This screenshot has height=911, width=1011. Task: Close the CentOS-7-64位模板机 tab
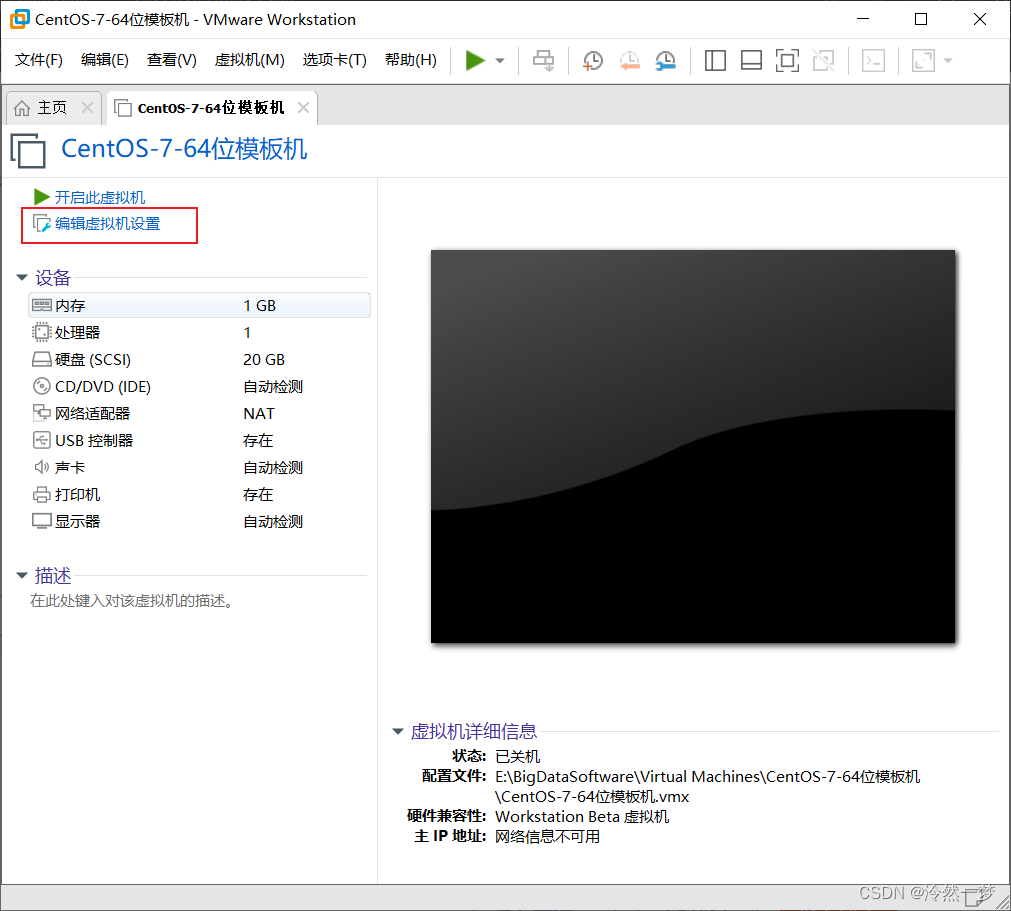(303, 108)
